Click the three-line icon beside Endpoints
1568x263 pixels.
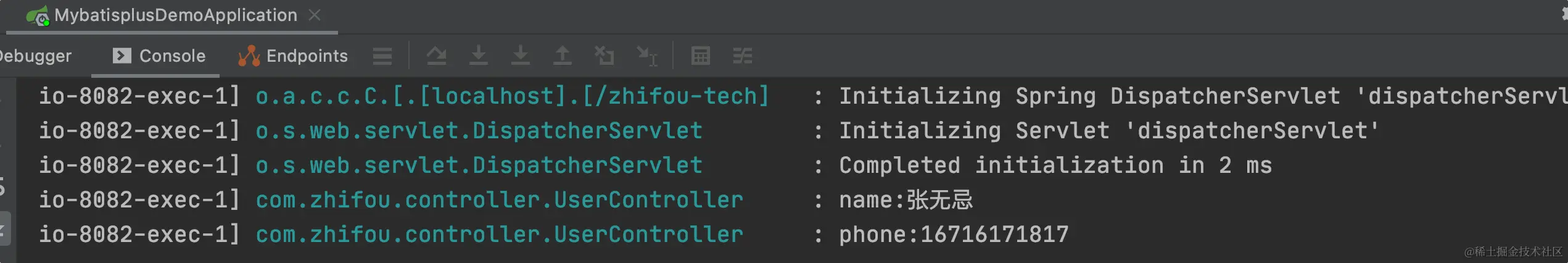382,56
